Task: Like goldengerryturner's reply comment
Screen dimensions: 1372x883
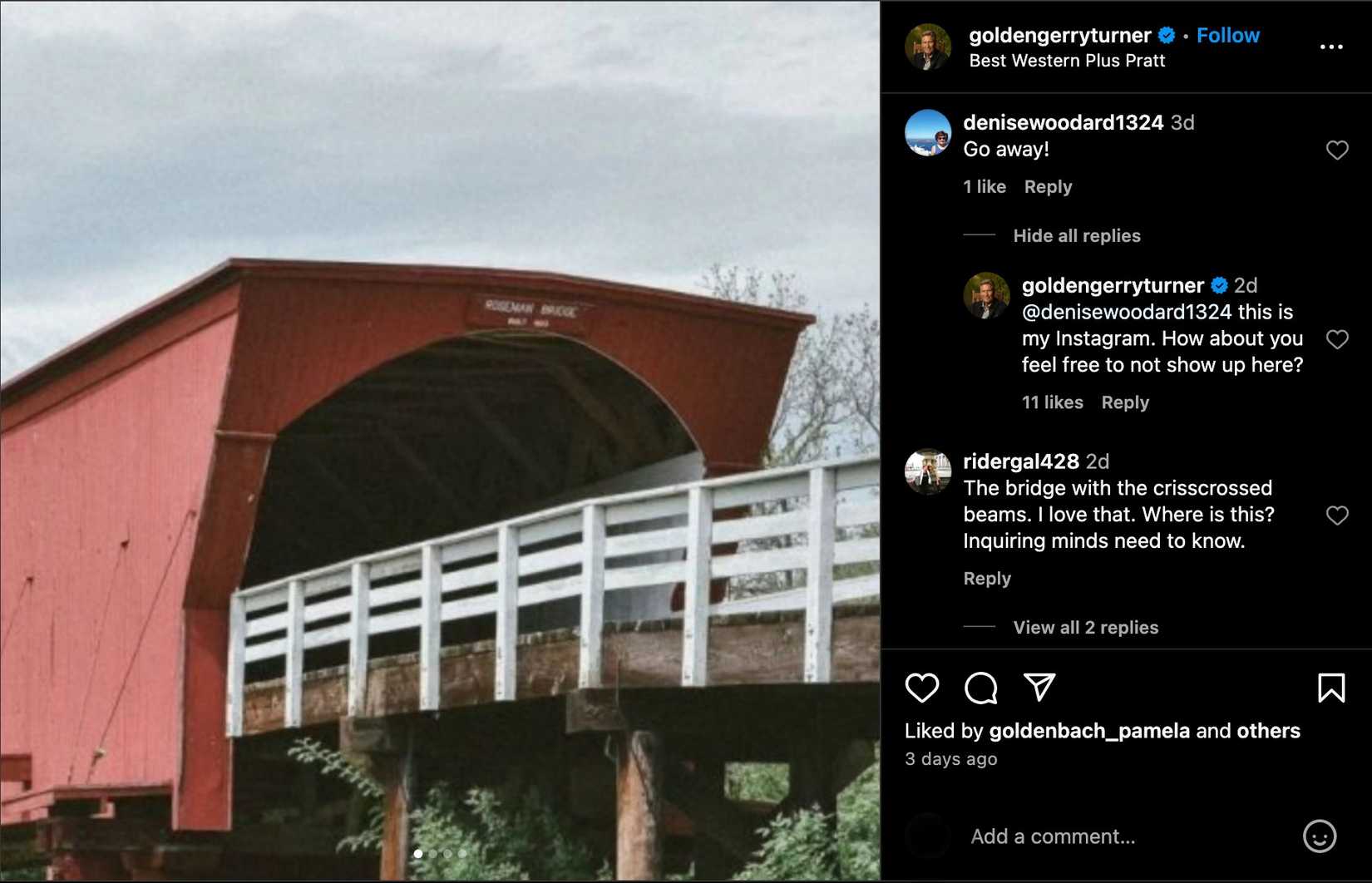Action: tap(1337, 339)
